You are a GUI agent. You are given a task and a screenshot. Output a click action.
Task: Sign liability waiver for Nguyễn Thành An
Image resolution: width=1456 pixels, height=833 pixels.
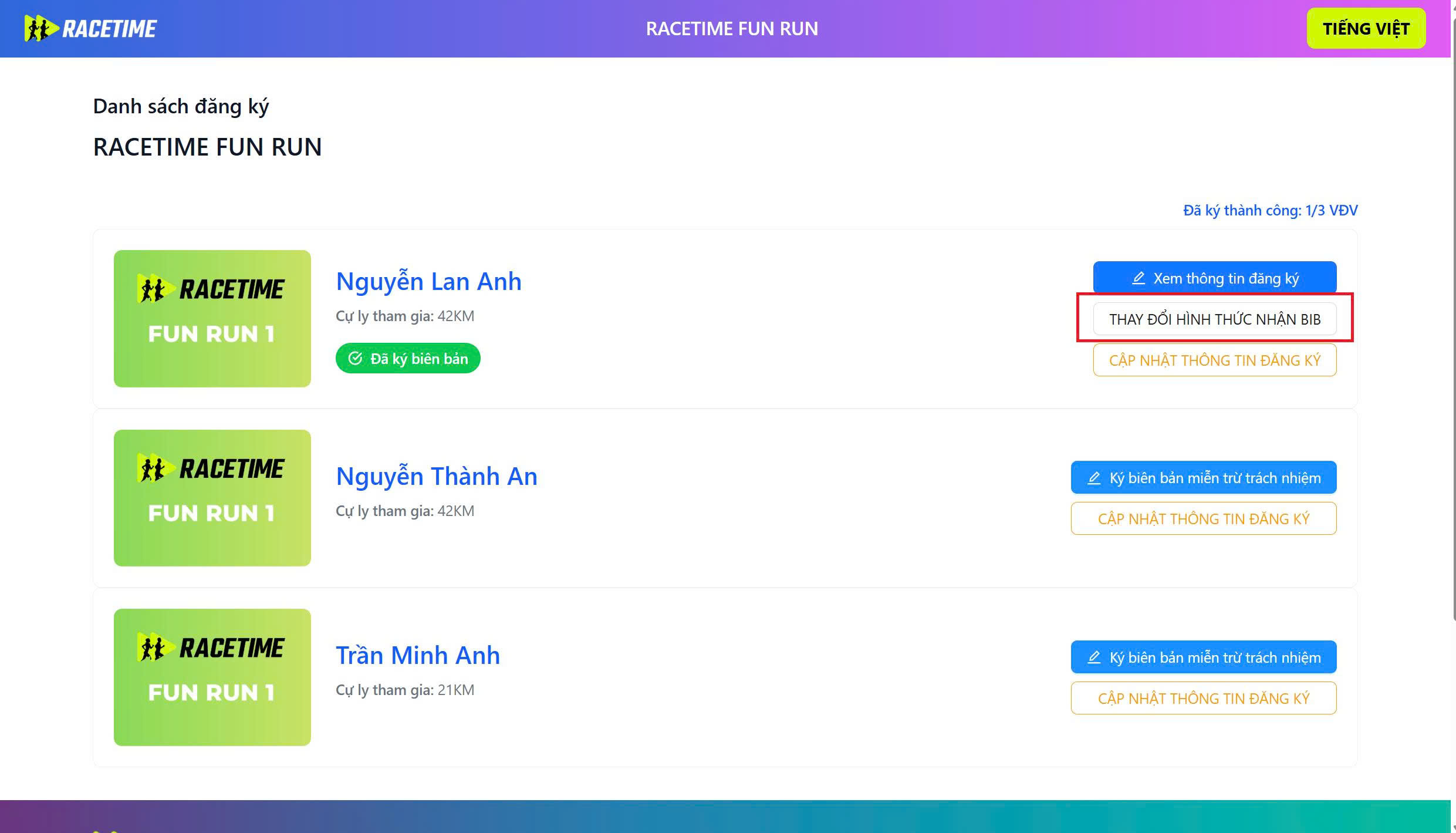(x=1204, y=477)
